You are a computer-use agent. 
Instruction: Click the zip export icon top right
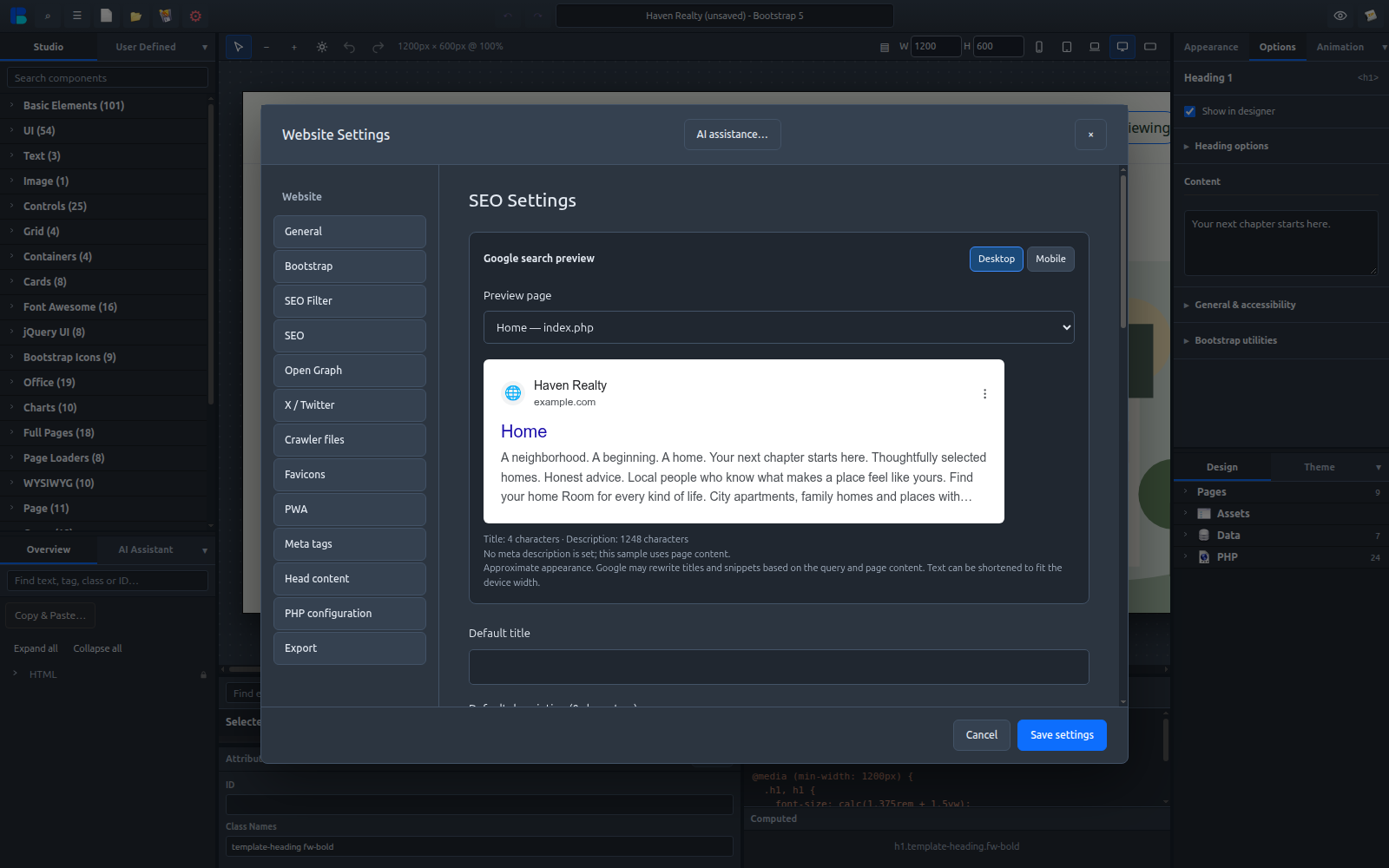click(1370, 16)
